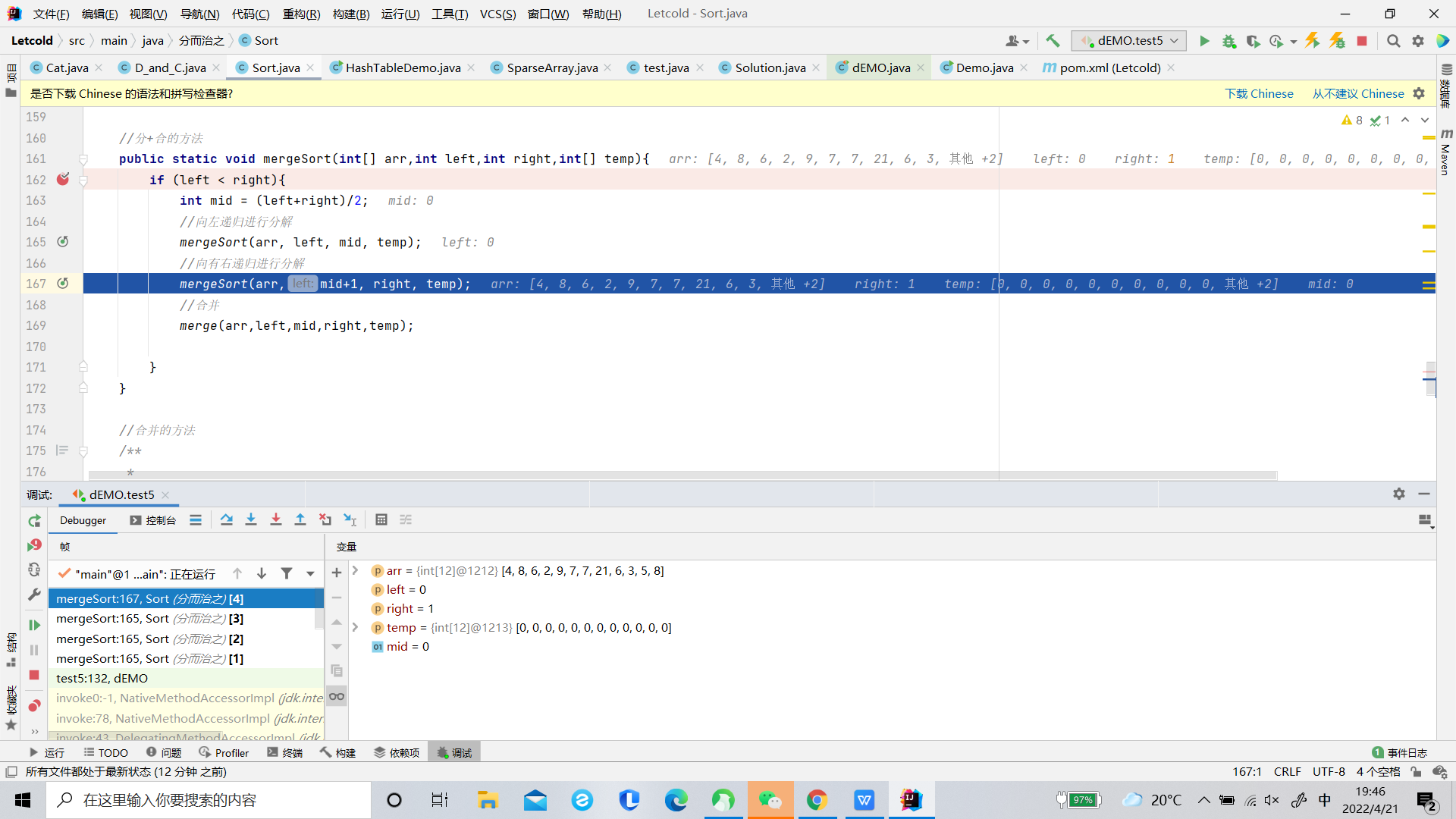The image size is (1456, 819).
Task: Click the Step Into debugger icon
Action: (x=251, y=519)
